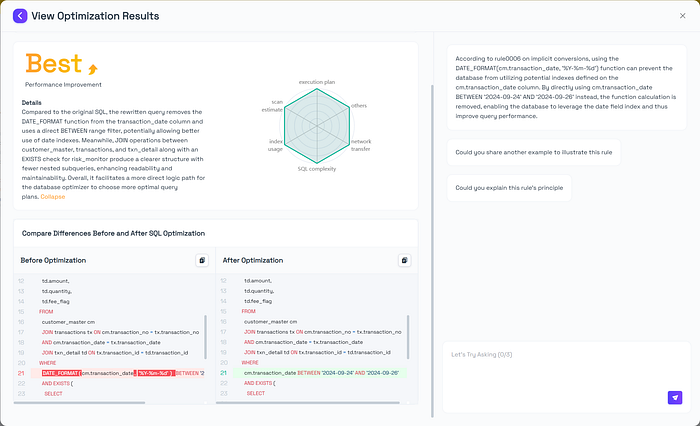This screenshot has width=700, height=426.
Task: Click the radar chart's execution plan label
Action: (317, 82)
